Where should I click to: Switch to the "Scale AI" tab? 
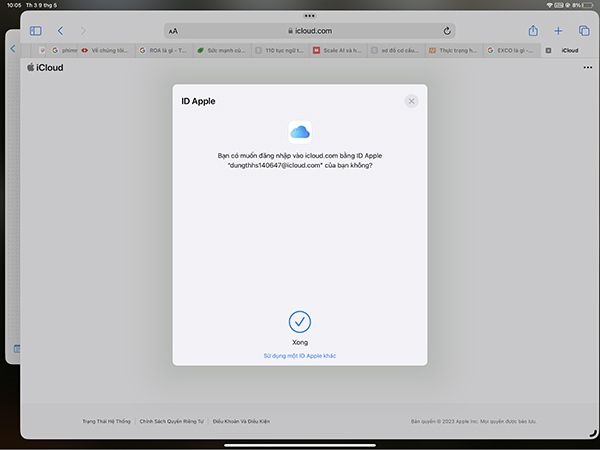pyautogui.click(x=338, y=49)
